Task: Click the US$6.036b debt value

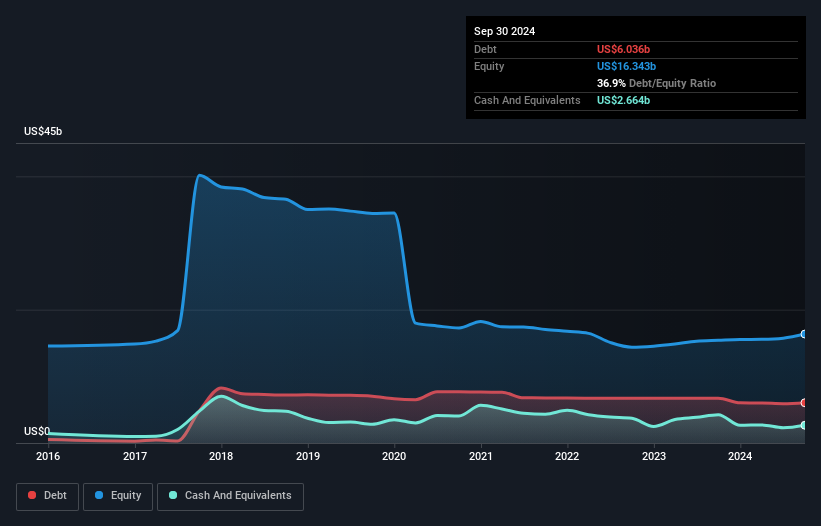Action: click(x=623, y=49)
